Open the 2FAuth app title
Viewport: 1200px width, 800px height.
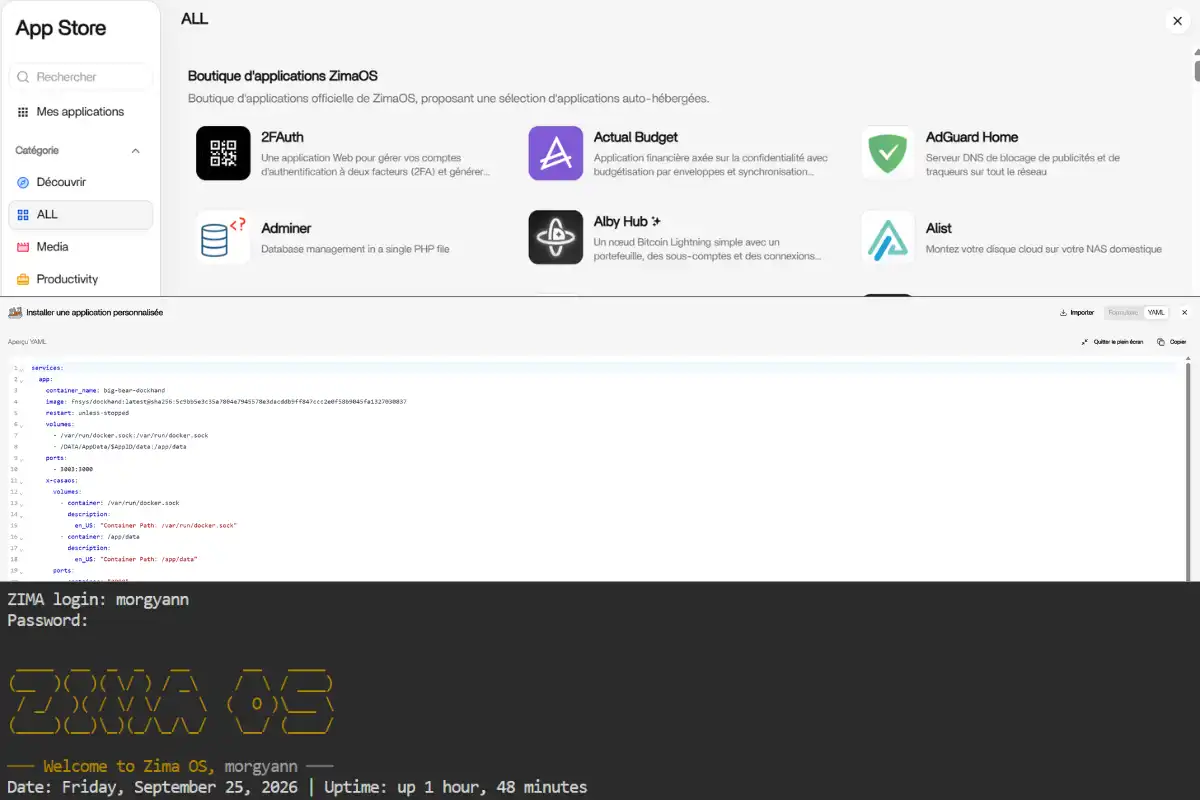pyautogui.click(x=282, y=137)
